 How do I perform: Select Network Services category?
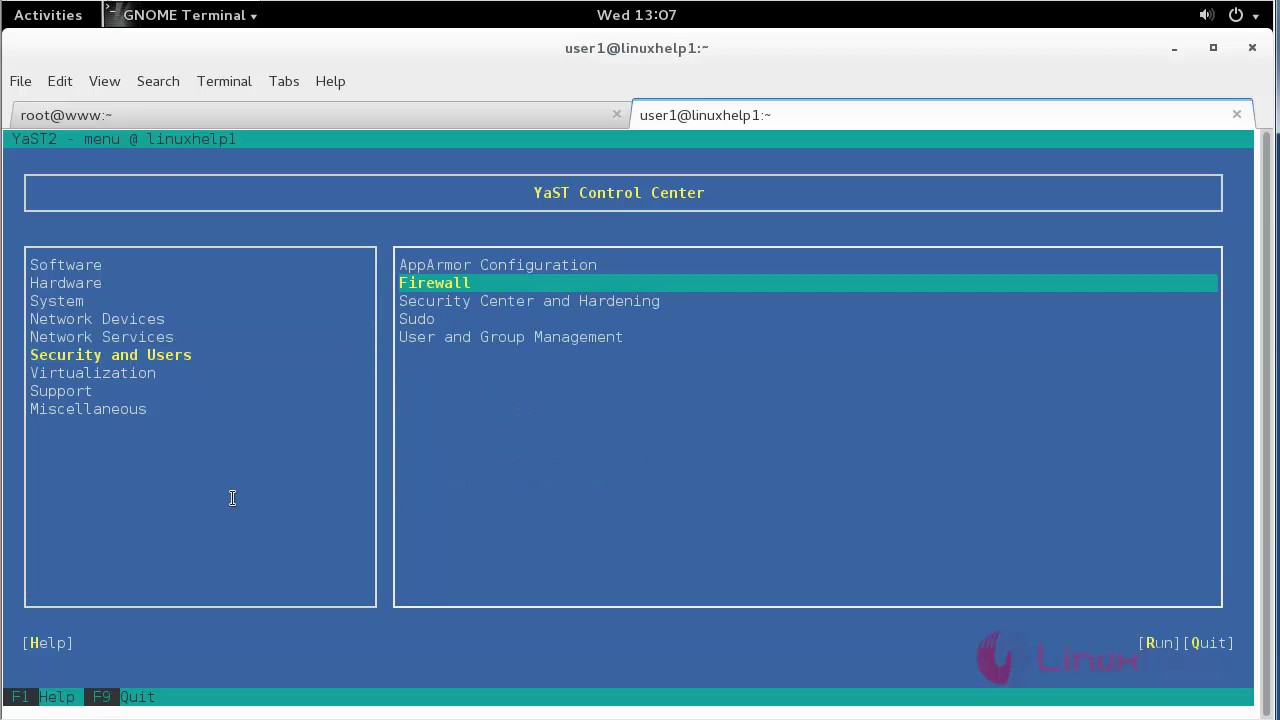[x=102, y=337]
